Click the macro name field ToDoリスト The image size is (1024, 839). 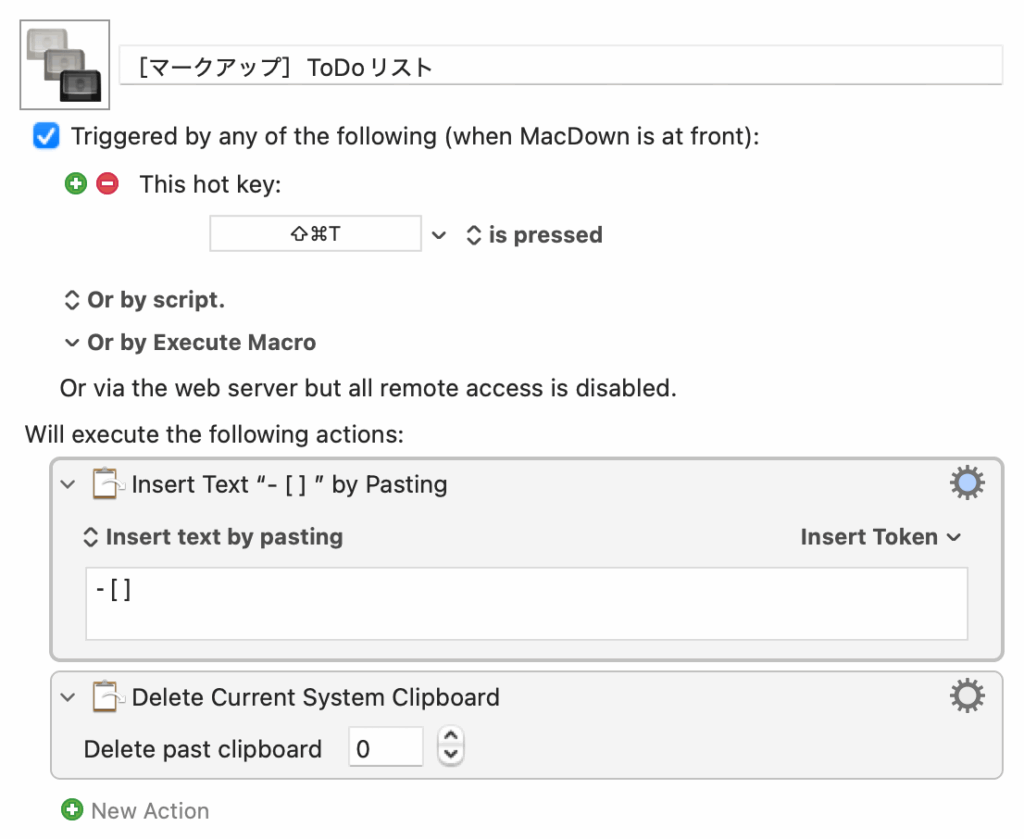(560, 68)
